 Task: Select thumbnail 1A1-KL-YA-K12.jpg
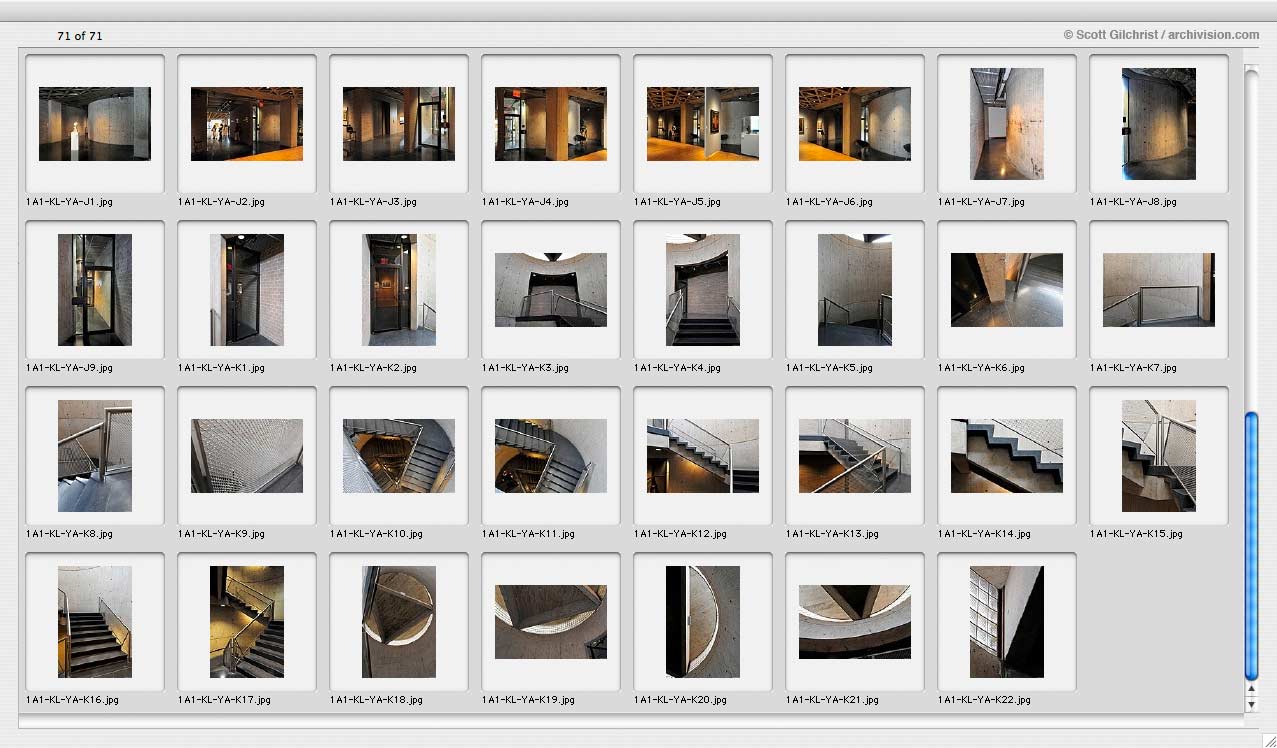click(703, 456)
